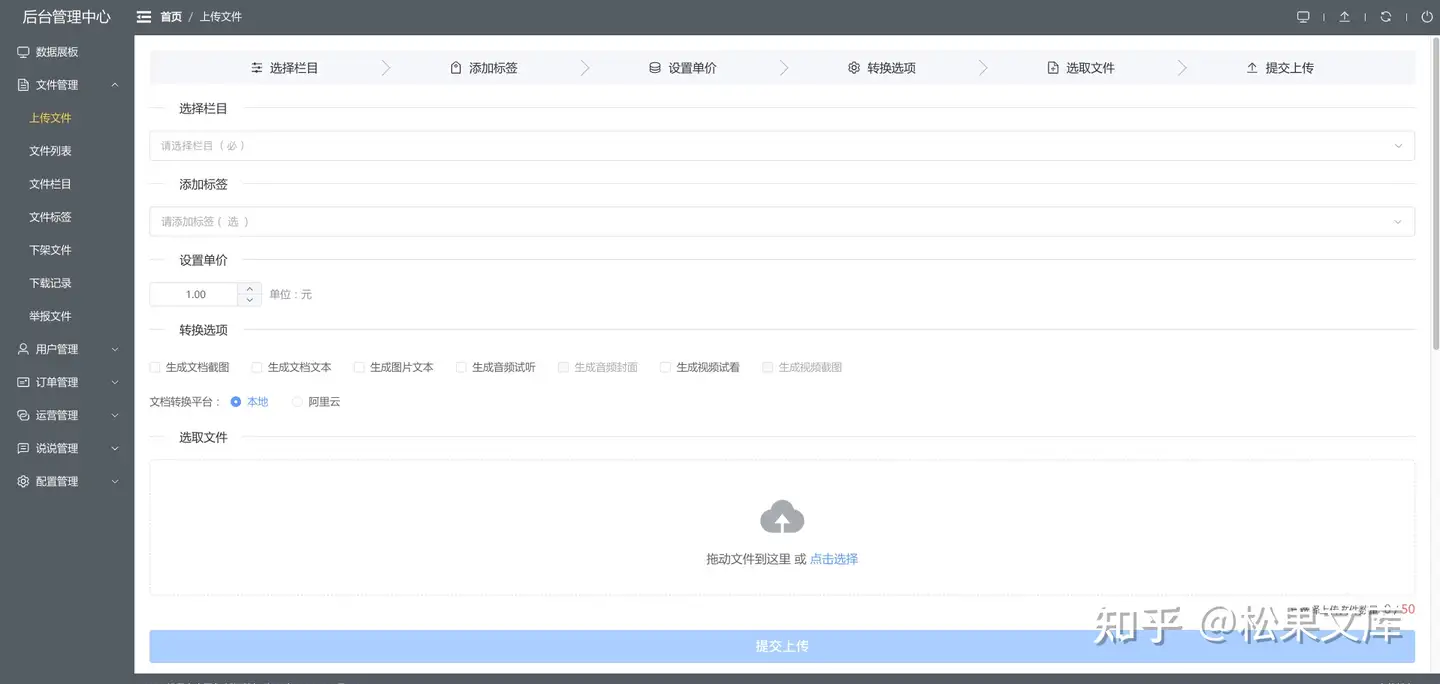Decrease unit price with down arrow
The height and width of the screenshot is (684, 1440).
(x=250, y=300)
